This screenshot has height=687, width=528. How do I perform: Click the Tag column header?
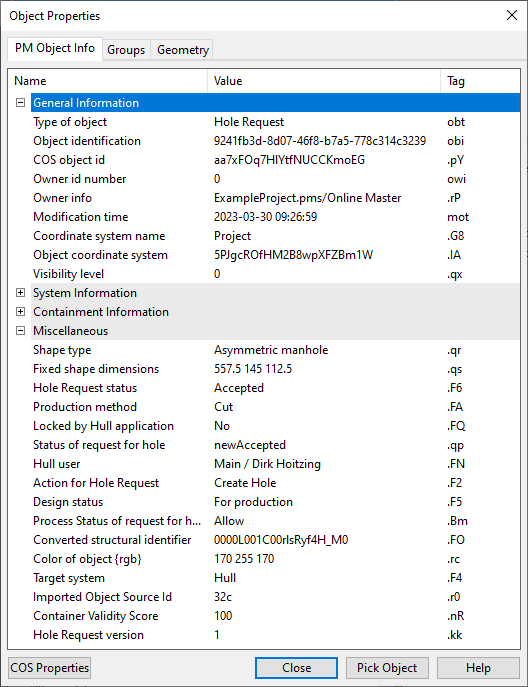point(480,81)
